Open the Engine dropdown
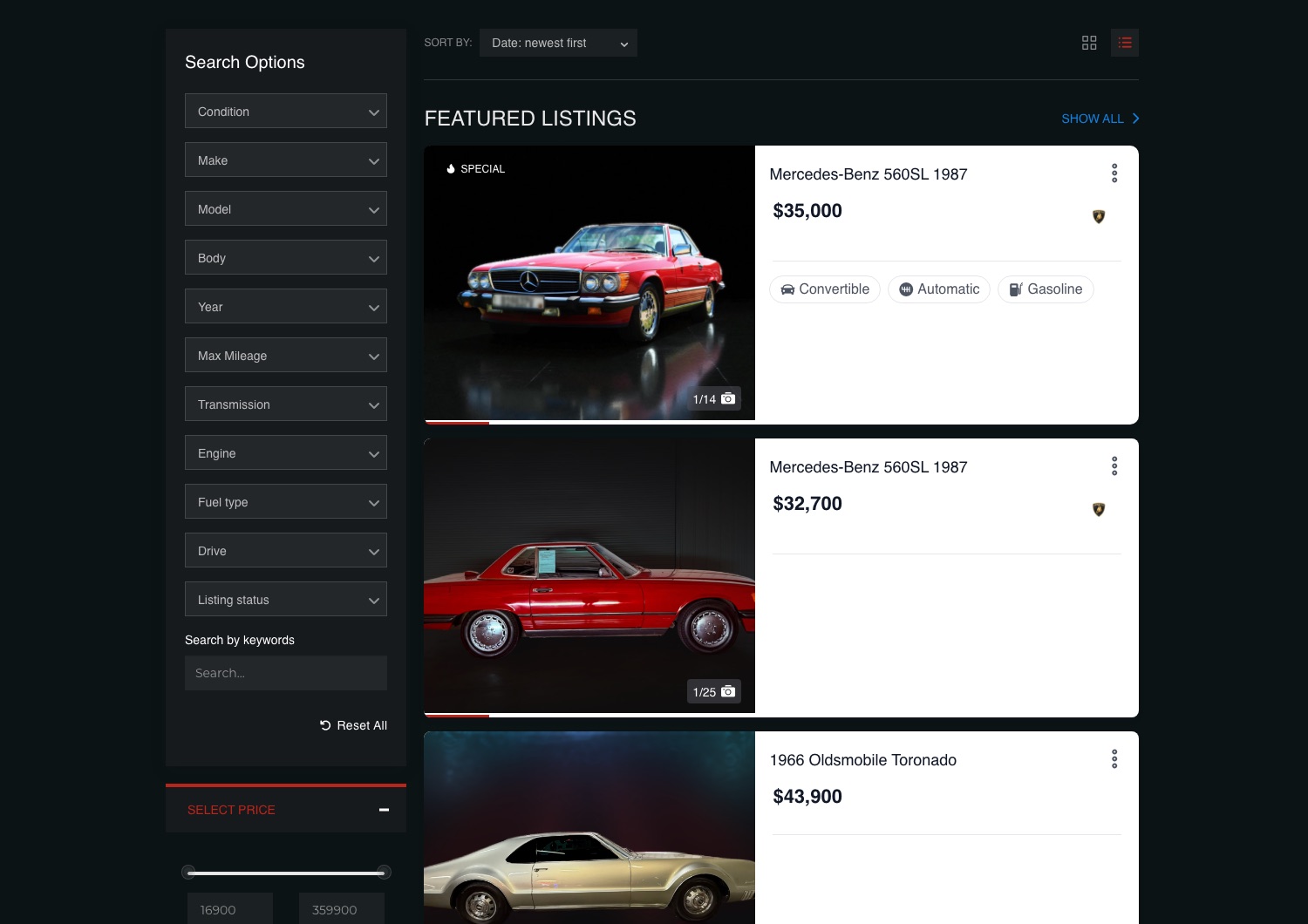The width and height of the screenshot is (1308, 924). [286, 453]
